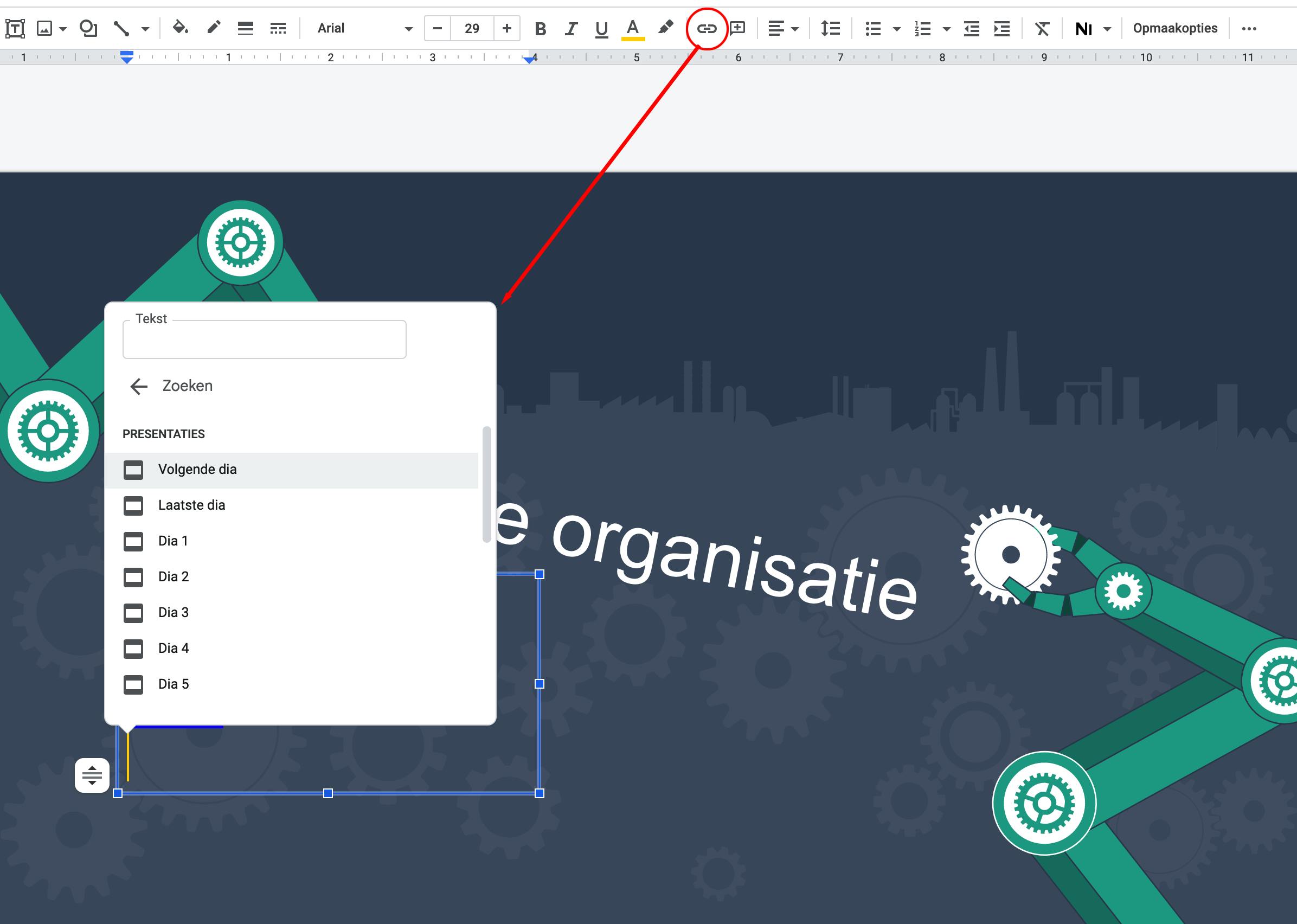
Task: Open the Arial font dropdown
Action: (364, 28)
